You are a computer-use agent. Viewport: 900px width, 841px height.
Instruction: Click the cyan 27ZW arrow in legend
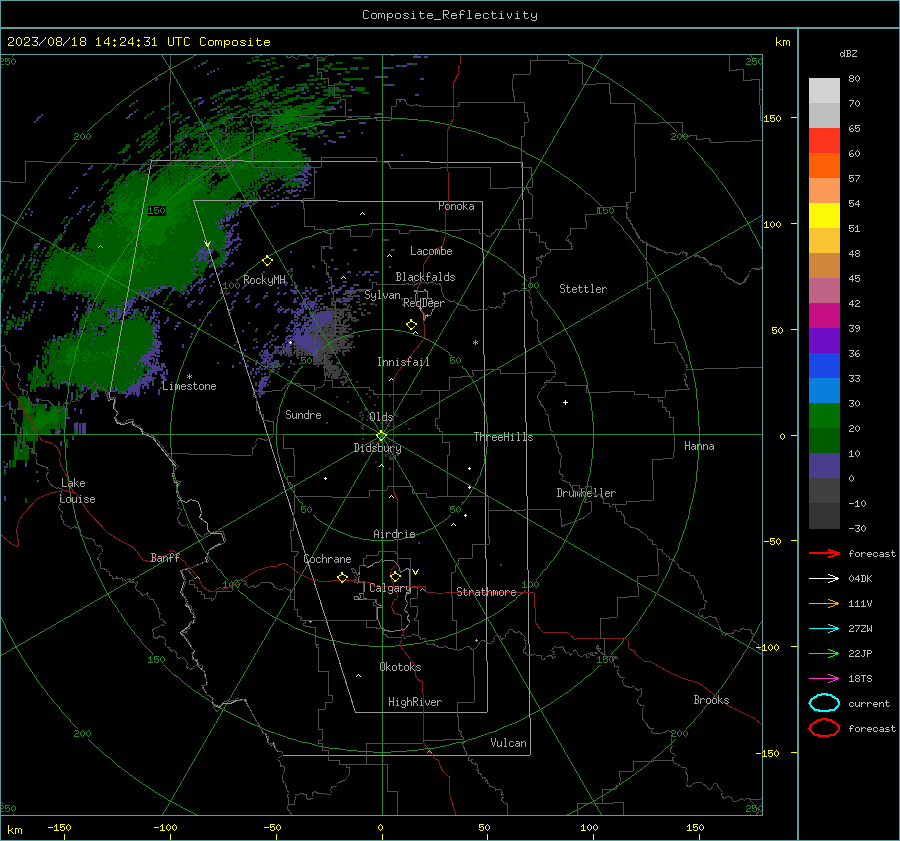pyautogui.click(x=824, y=629)
